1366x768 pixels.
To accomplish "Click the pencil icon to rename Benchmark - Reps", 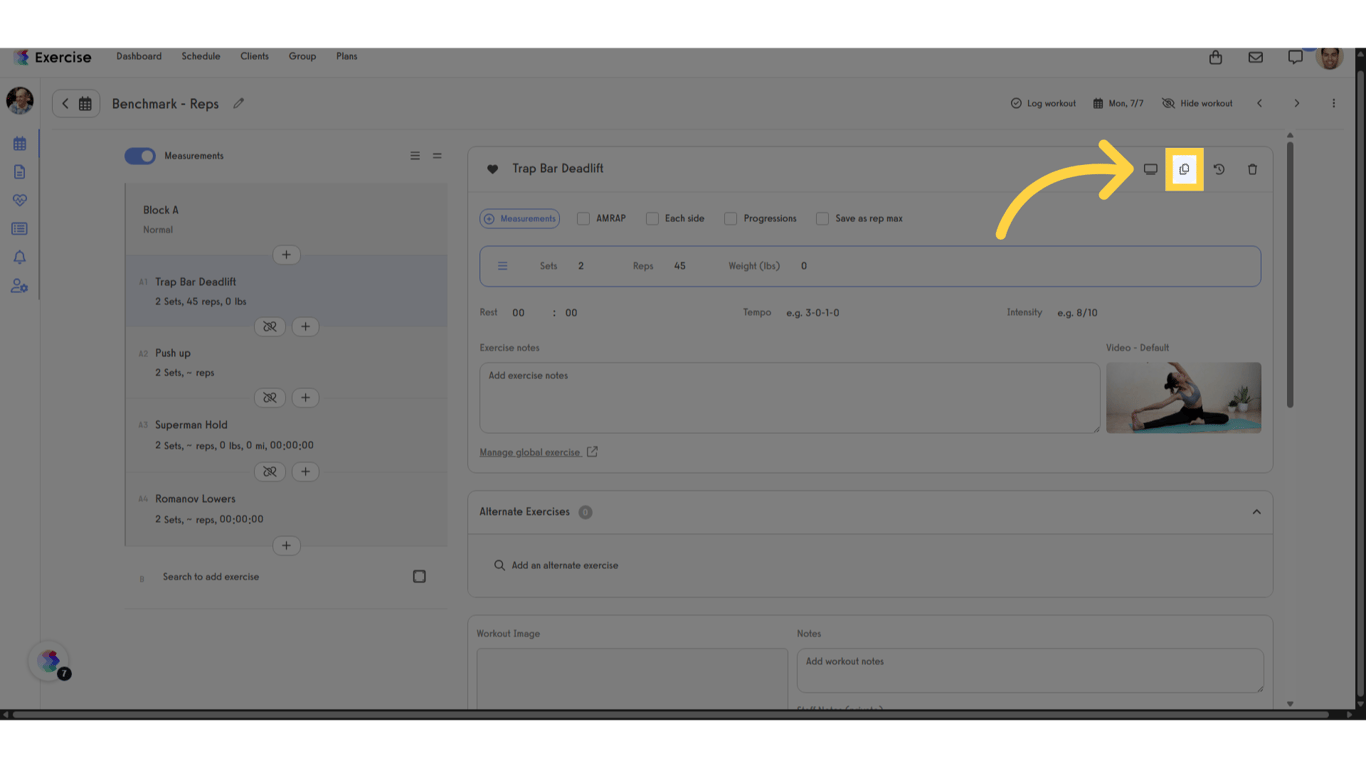I will [238, 104].
